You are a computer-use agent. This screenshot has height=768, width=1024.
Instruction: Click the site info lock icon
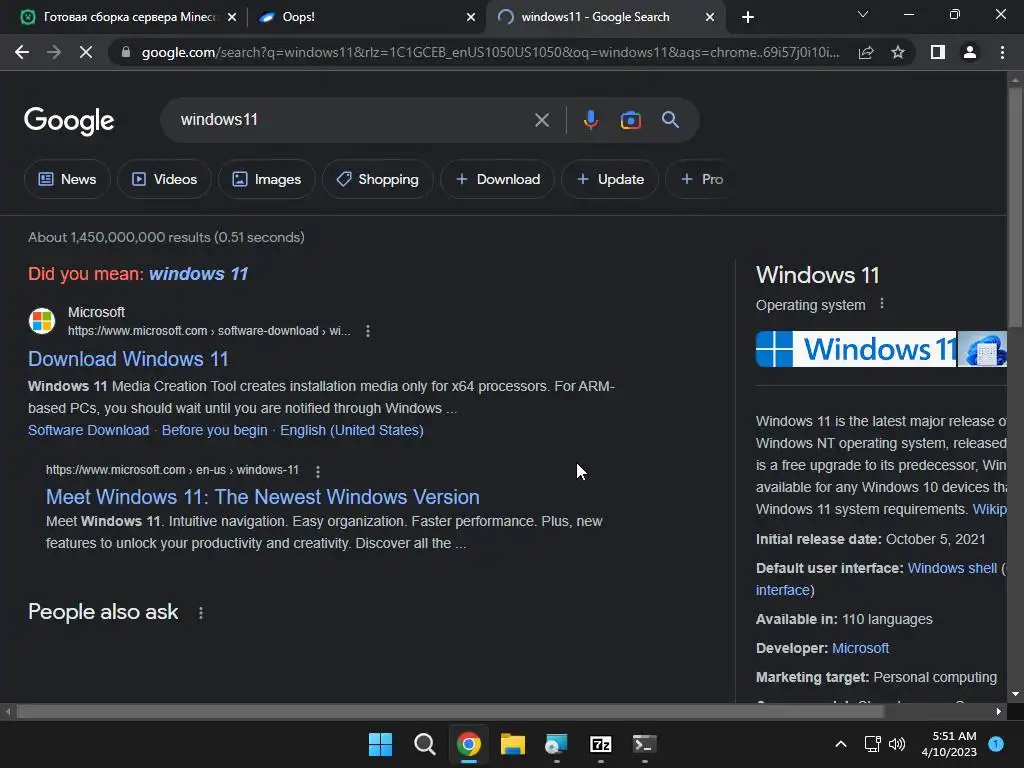point(126,52)
